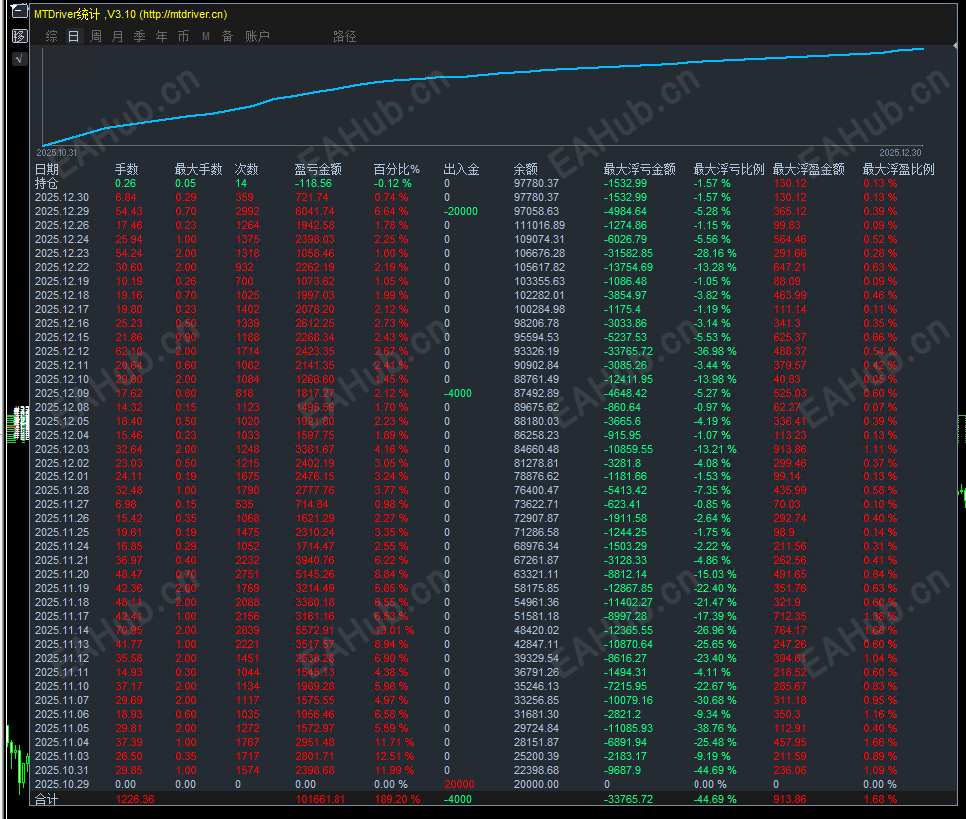
Task: Click the 最大手数 column header
Action: [198, 169]
